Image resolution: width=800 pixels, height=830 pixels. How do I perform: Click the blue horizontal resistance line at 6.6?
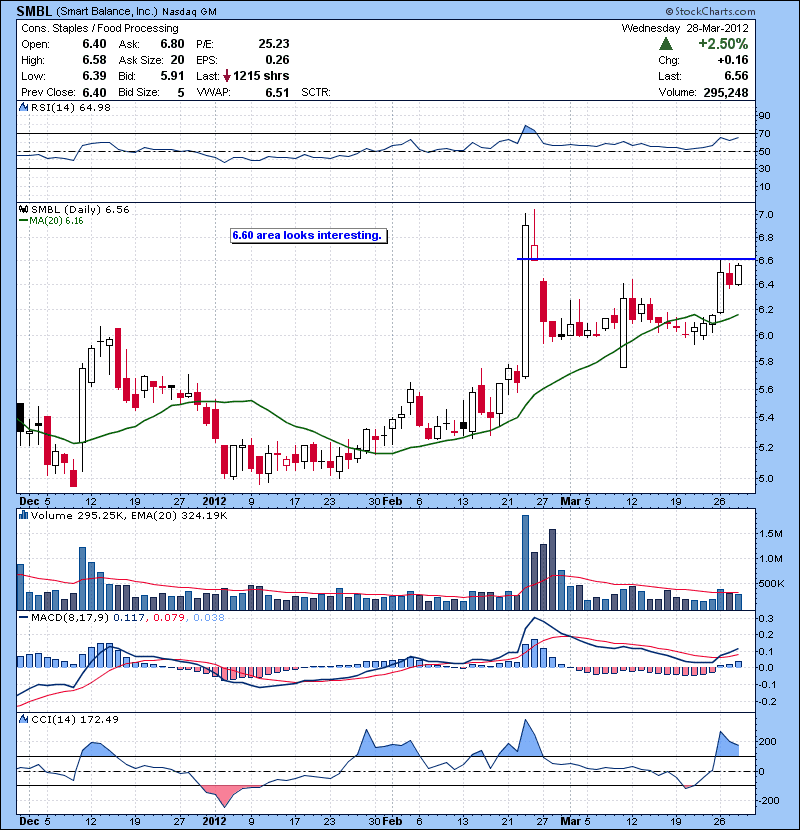pyautogui.click(x=635, y=259)
